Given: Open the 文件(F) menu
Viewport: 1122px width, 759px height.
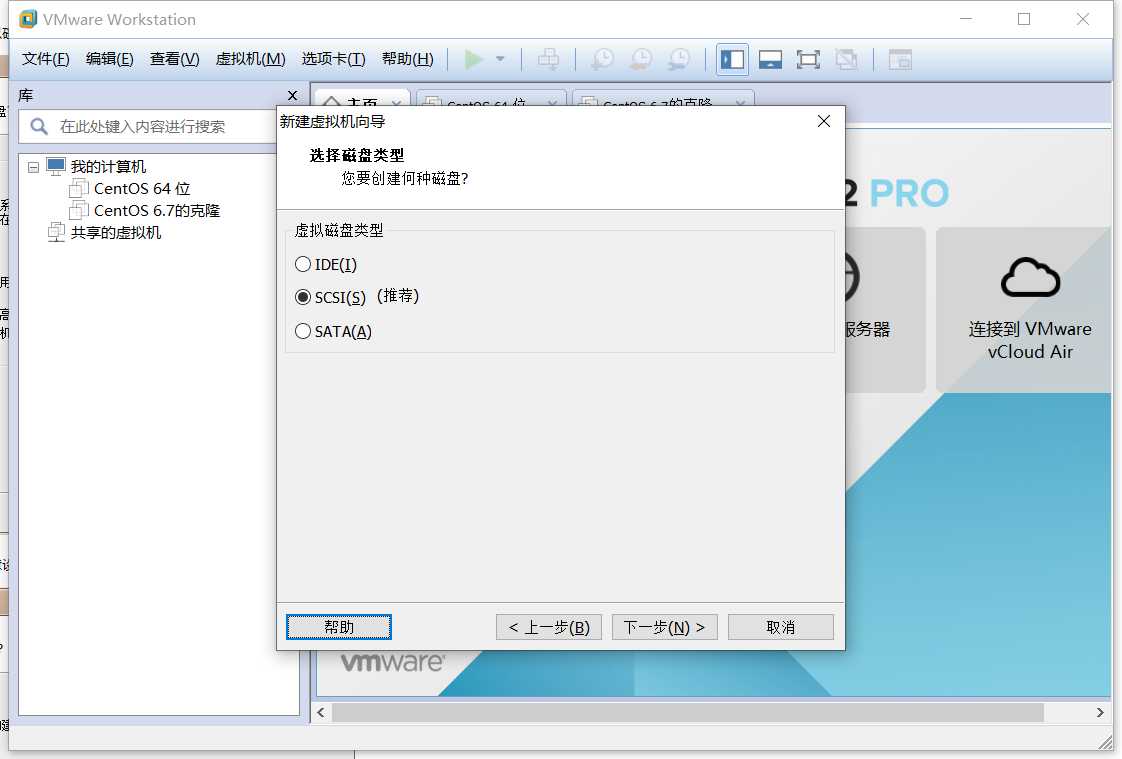Looking at the screenshot, I should tap(45, 59).
